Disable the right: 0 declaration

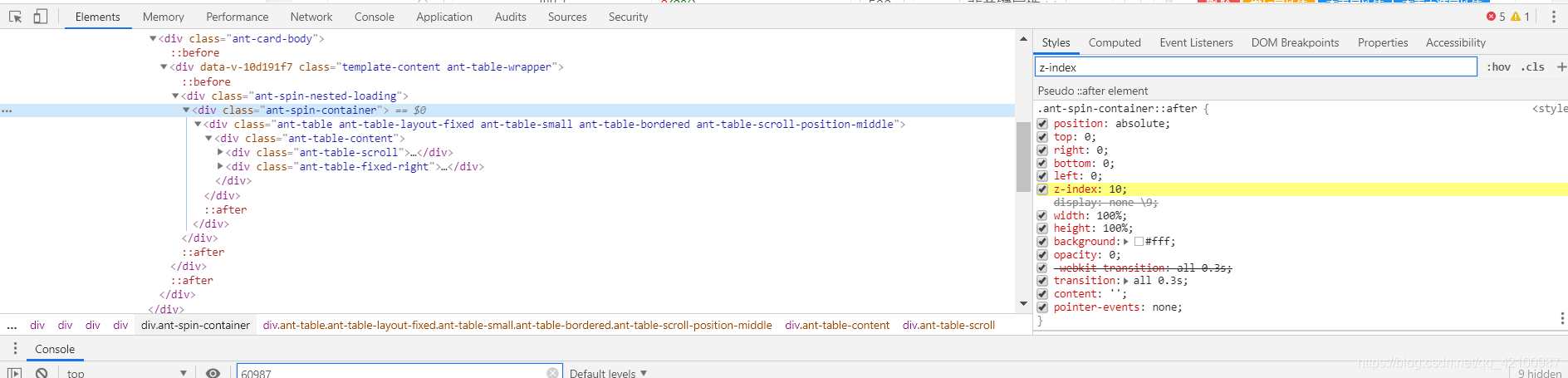coord(1042,150)
